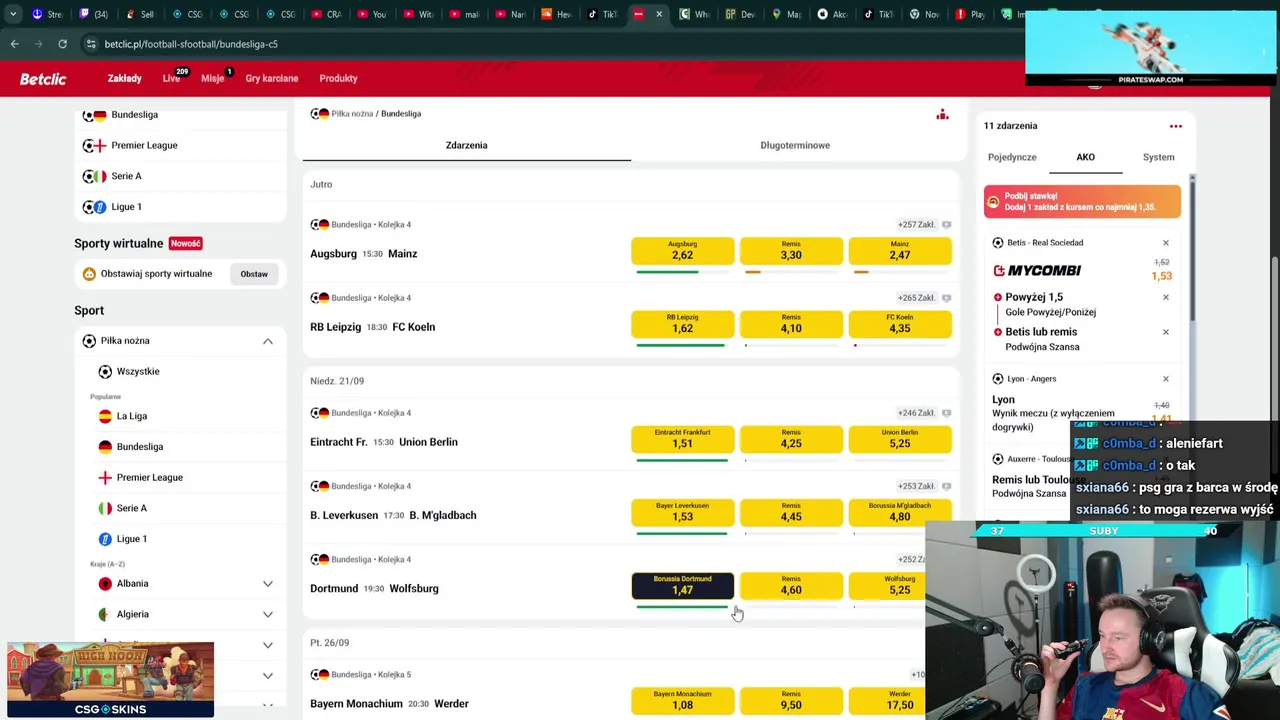Screen dimensions: 1280x720
Task: Click virtual sports icon
Action: (89, 274)
